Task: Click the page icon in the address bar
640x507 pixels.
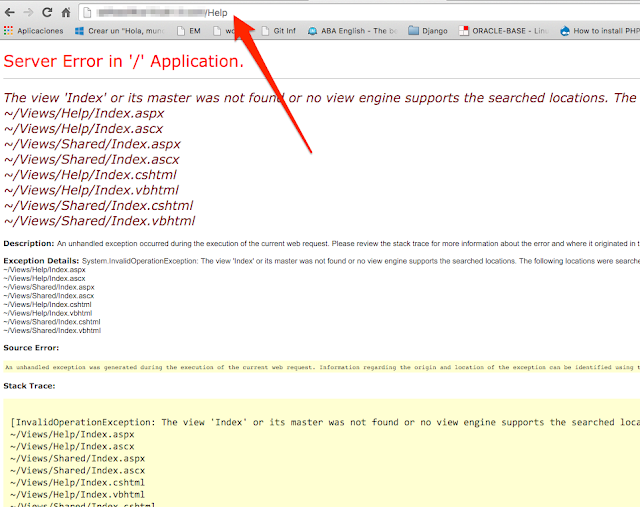Action: click(x=87, y=13)
